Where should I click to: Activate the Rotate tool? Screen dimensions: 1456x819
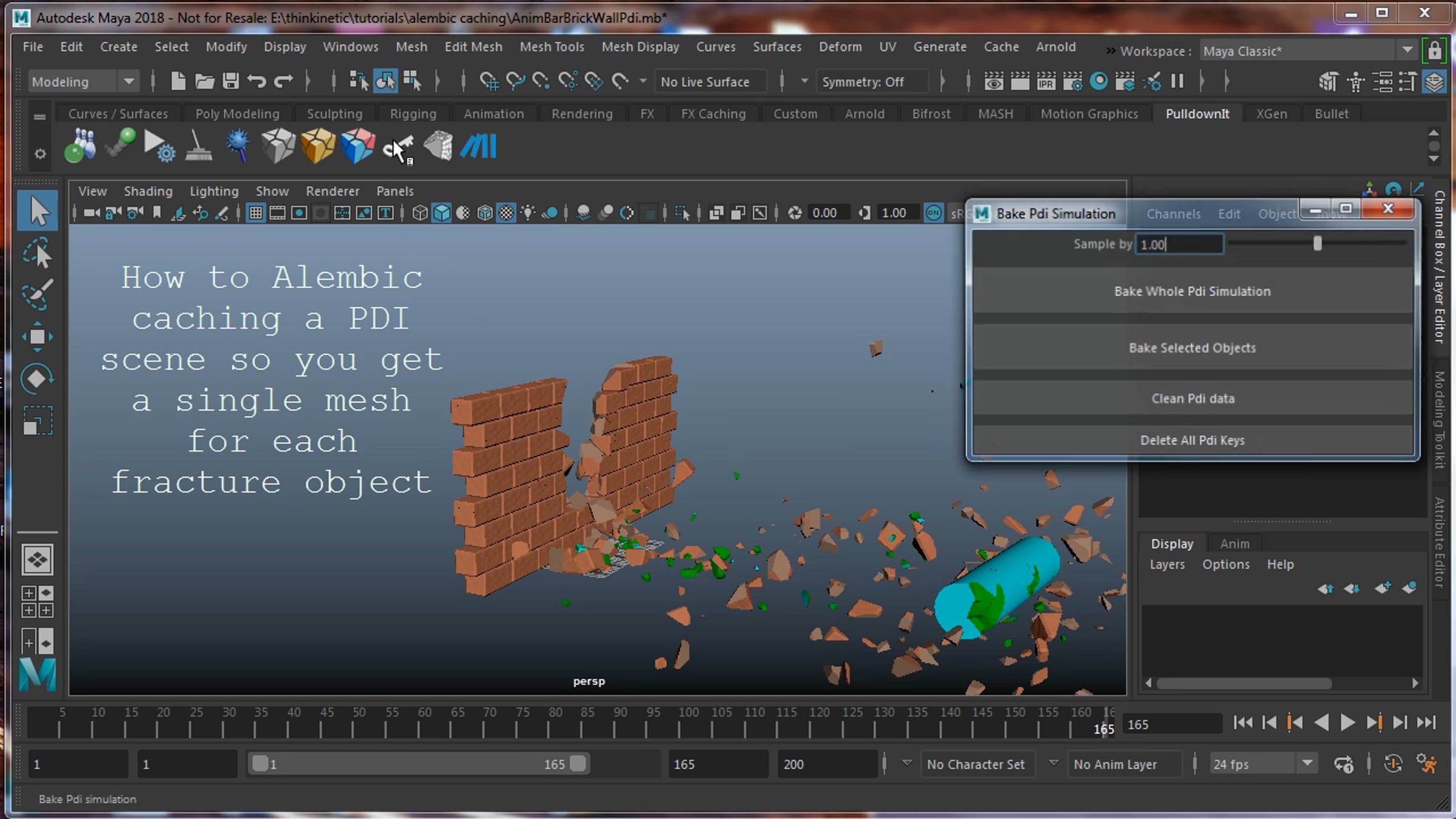pos(38,379)
